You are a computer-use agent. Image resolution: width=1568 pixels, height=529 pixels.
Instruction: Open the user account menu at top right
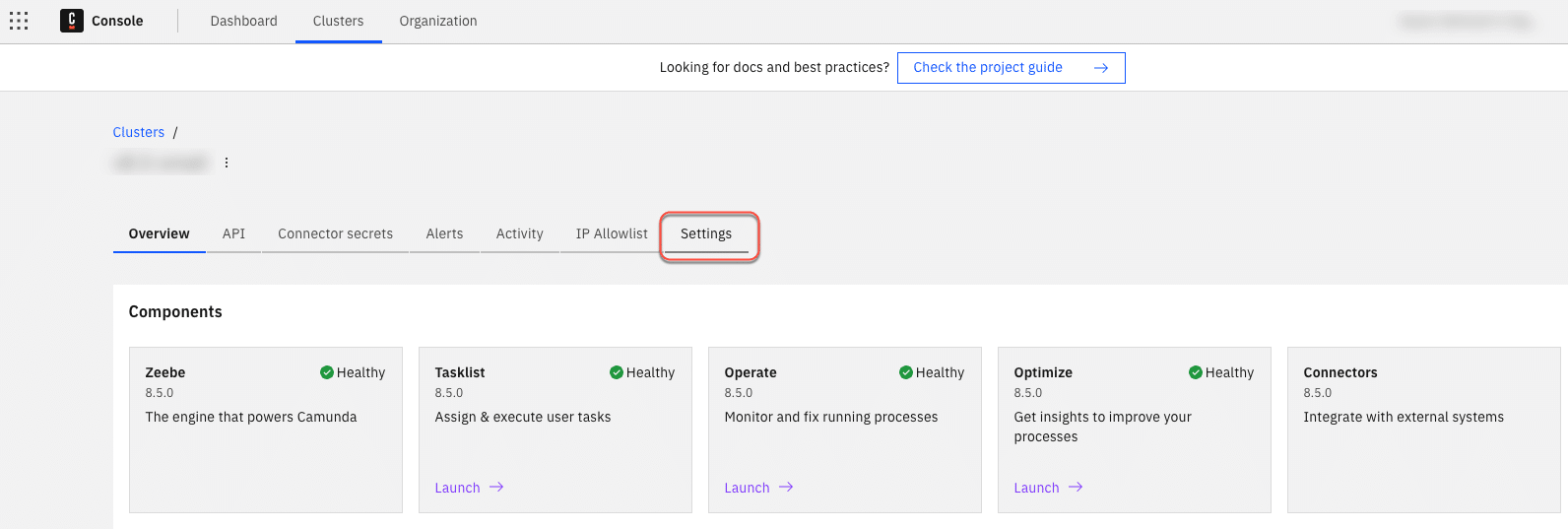1466,21
